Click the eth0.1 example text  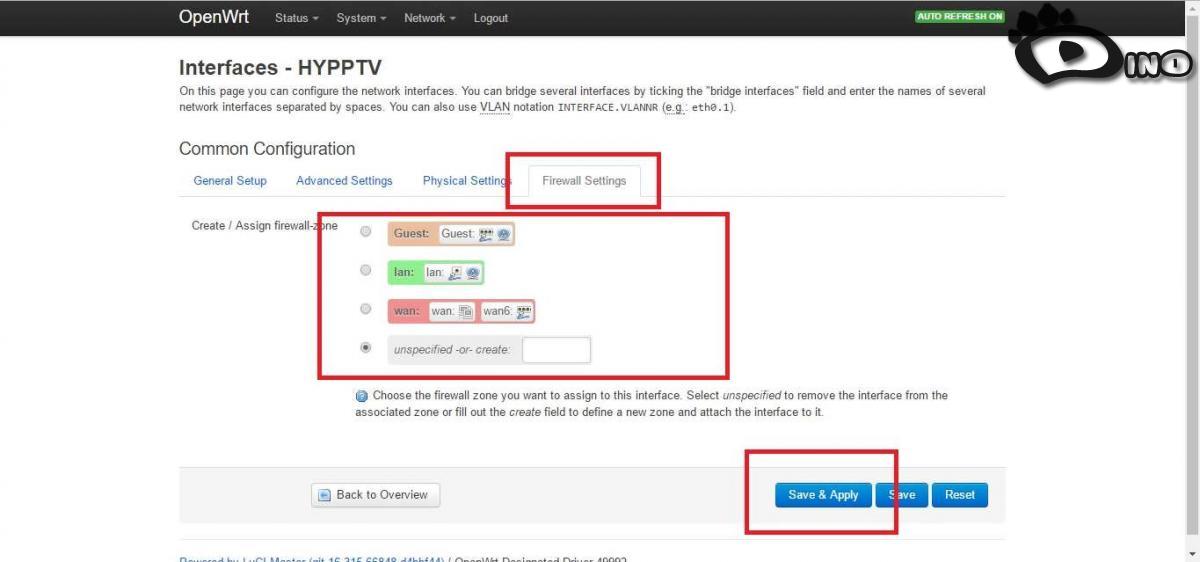pyautogui.click(x=711, y=107)
